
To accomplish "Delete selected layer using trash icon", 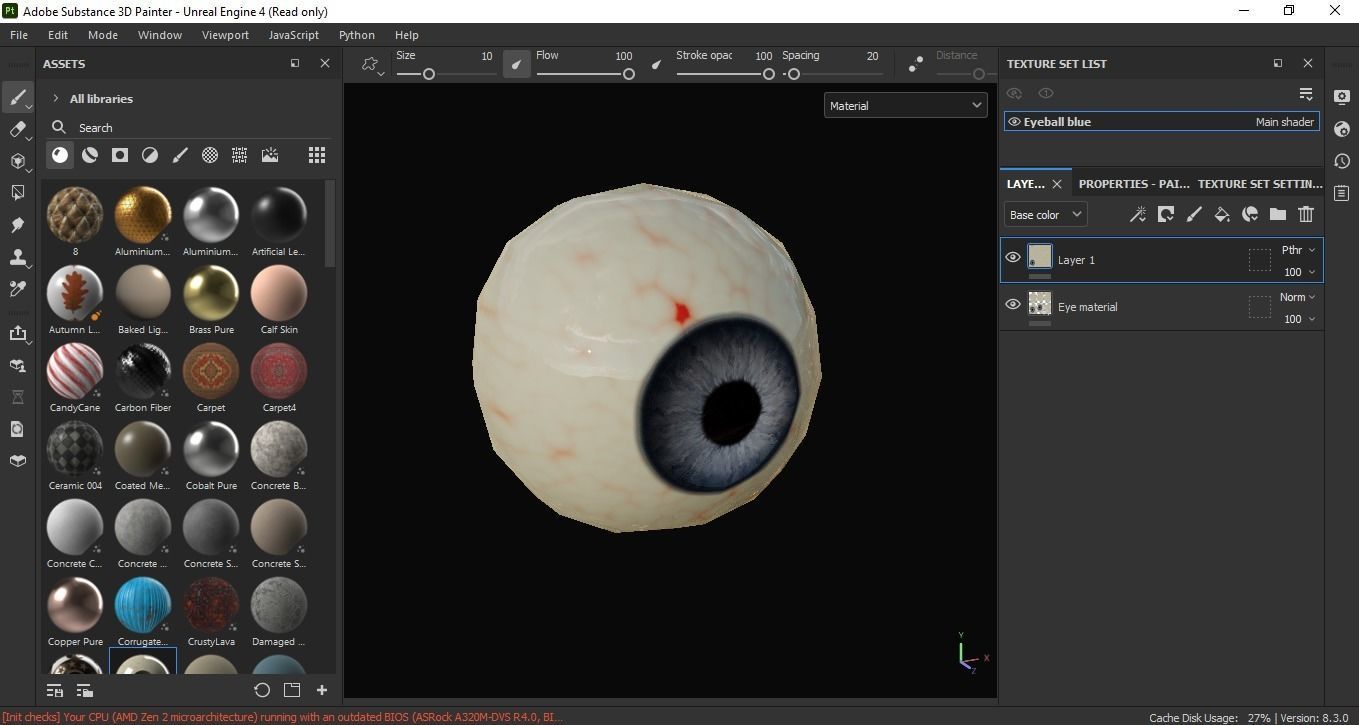I will (x=1306, y=214).
